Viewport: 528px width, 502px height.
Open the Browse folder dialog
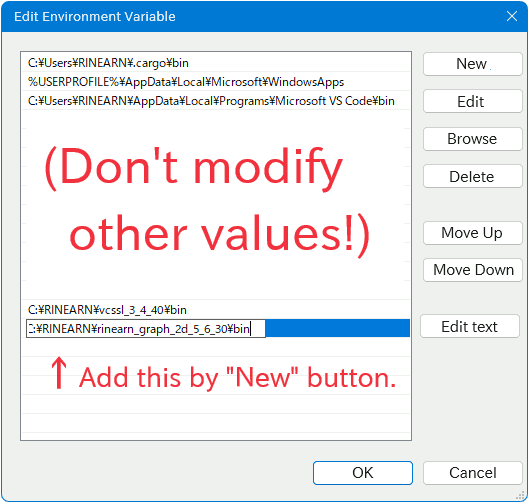472,139
